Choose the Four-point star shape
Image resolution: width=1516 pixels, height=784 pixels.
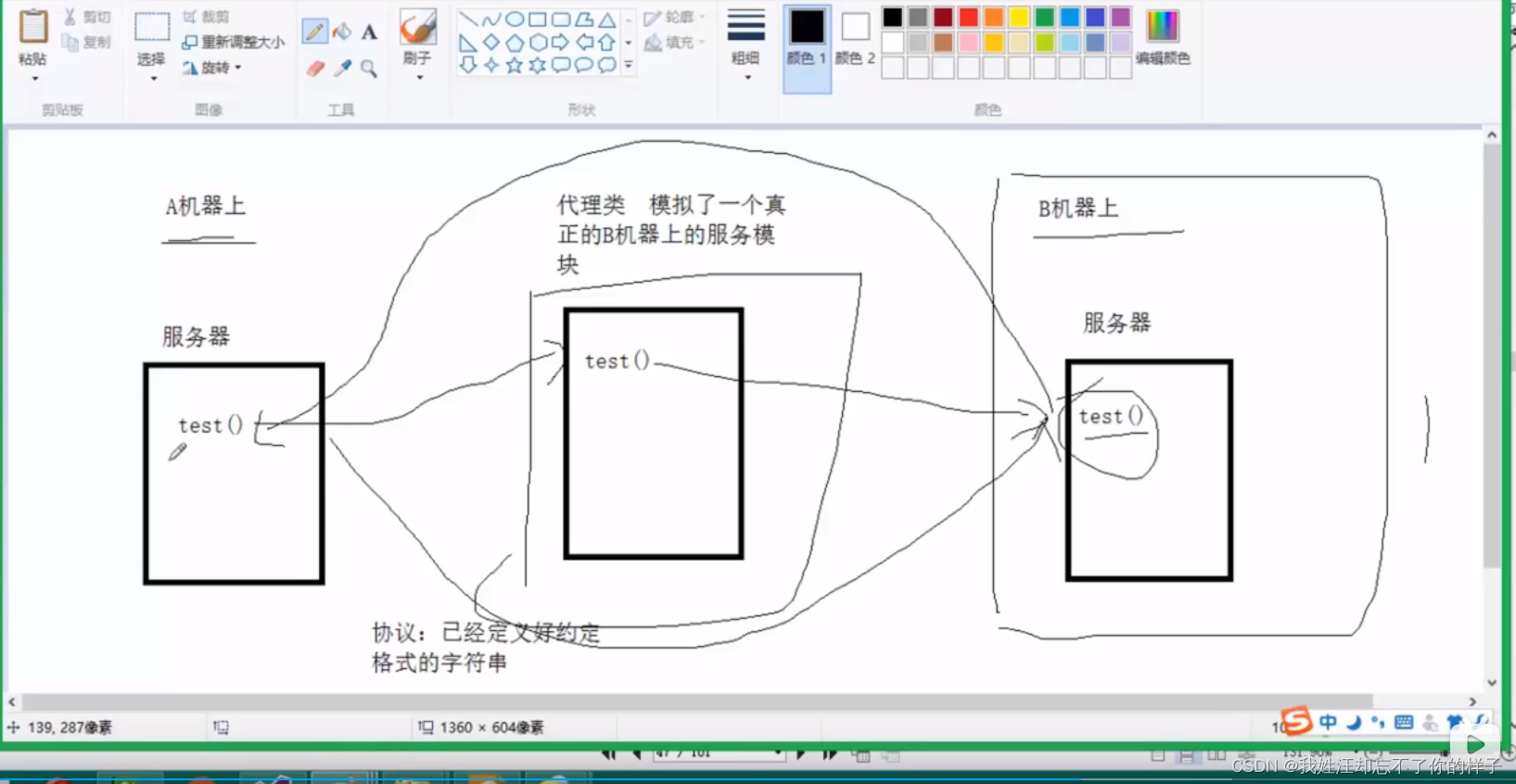491,65
